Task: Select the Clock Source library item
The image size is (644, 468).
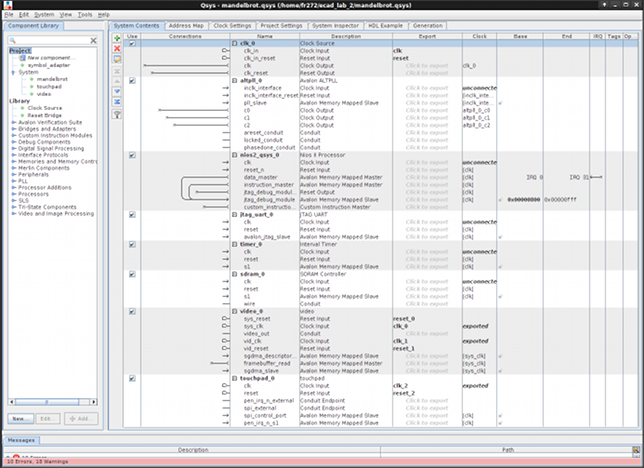Action: coord(44,107)
